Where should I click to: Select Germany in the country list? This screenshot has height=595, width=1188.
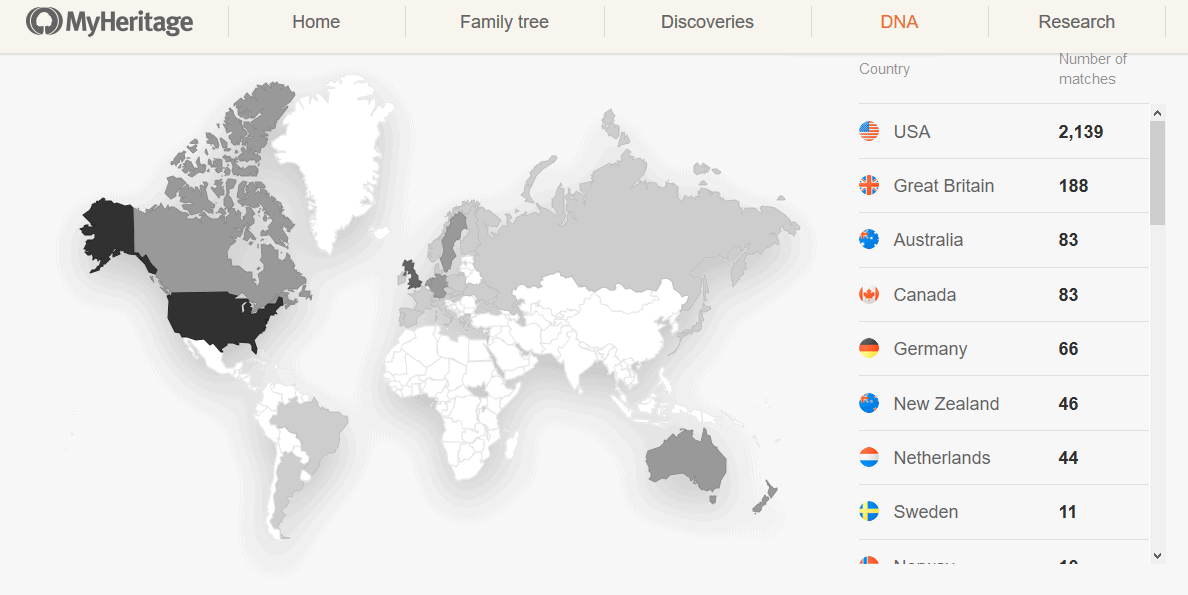pos(930,349)
